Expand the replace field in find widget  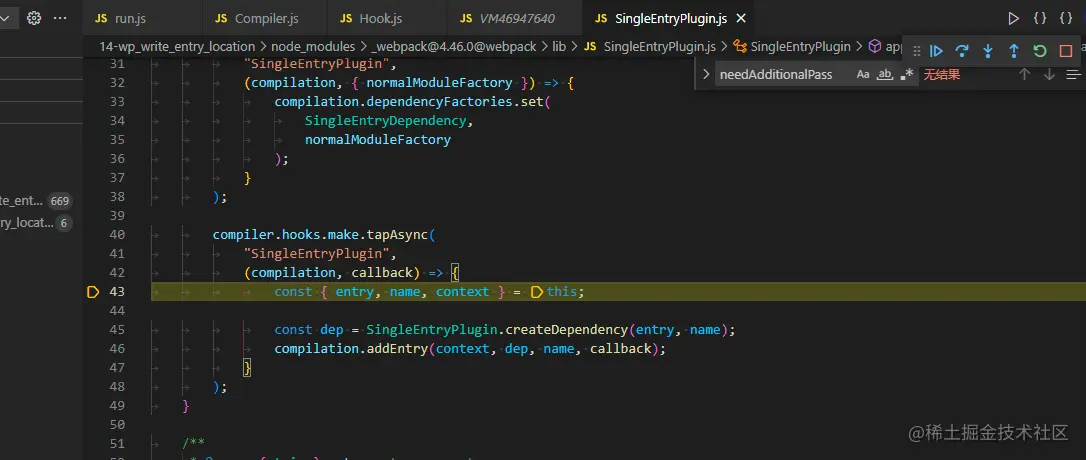pyautogui.click(x=706, y=74)
